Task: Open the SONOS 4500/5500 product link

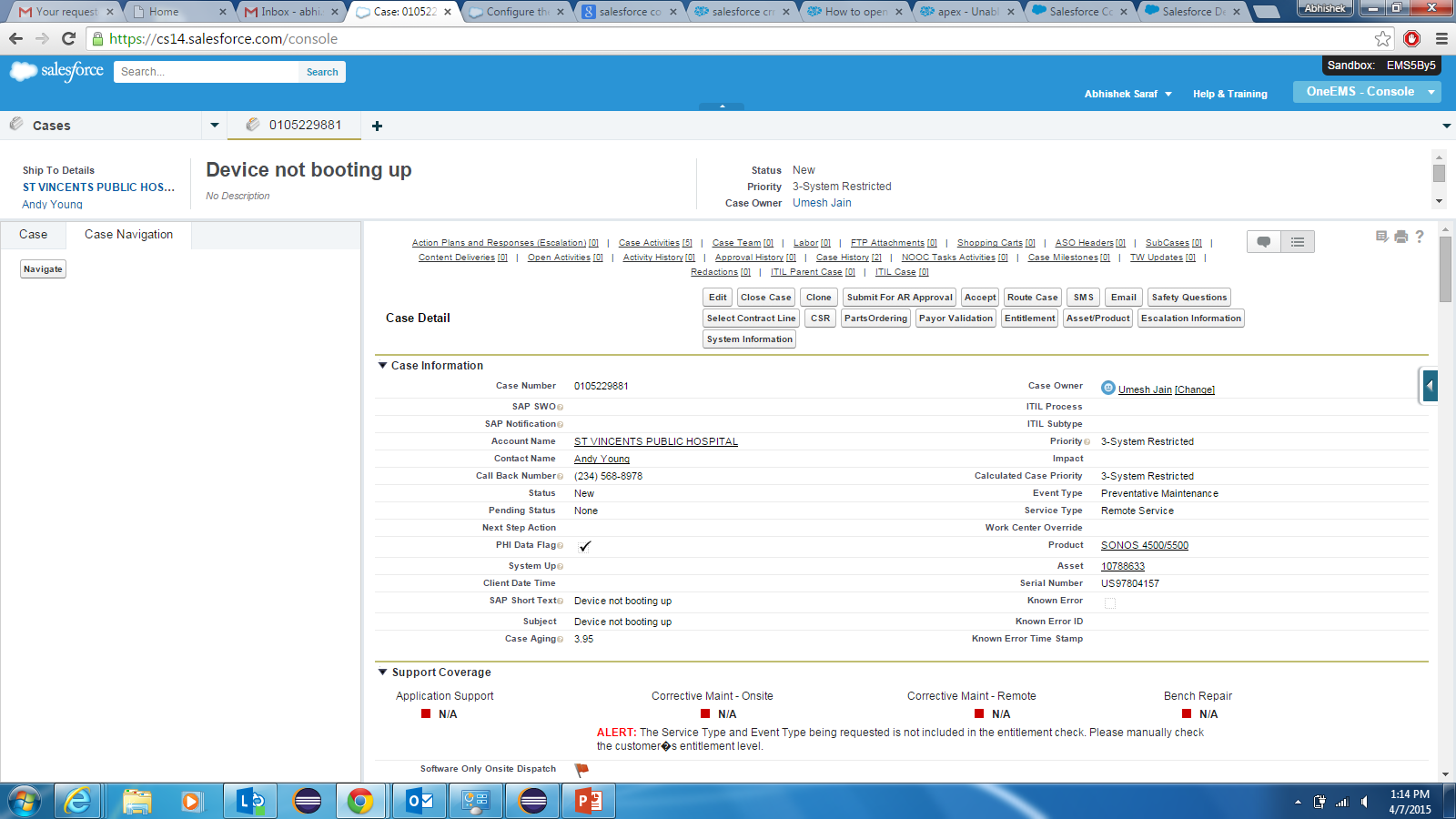Action: (x=1145, y=545)
